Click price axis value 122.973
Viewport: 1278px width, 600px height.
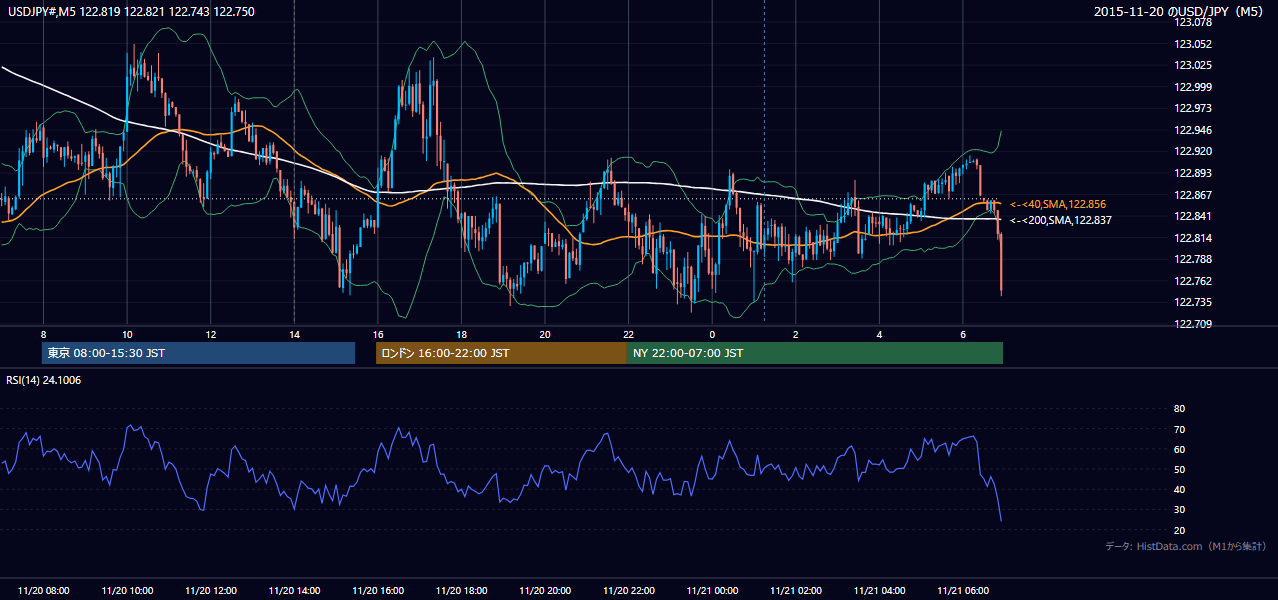pyautogui.click(x=1194, y=108)
